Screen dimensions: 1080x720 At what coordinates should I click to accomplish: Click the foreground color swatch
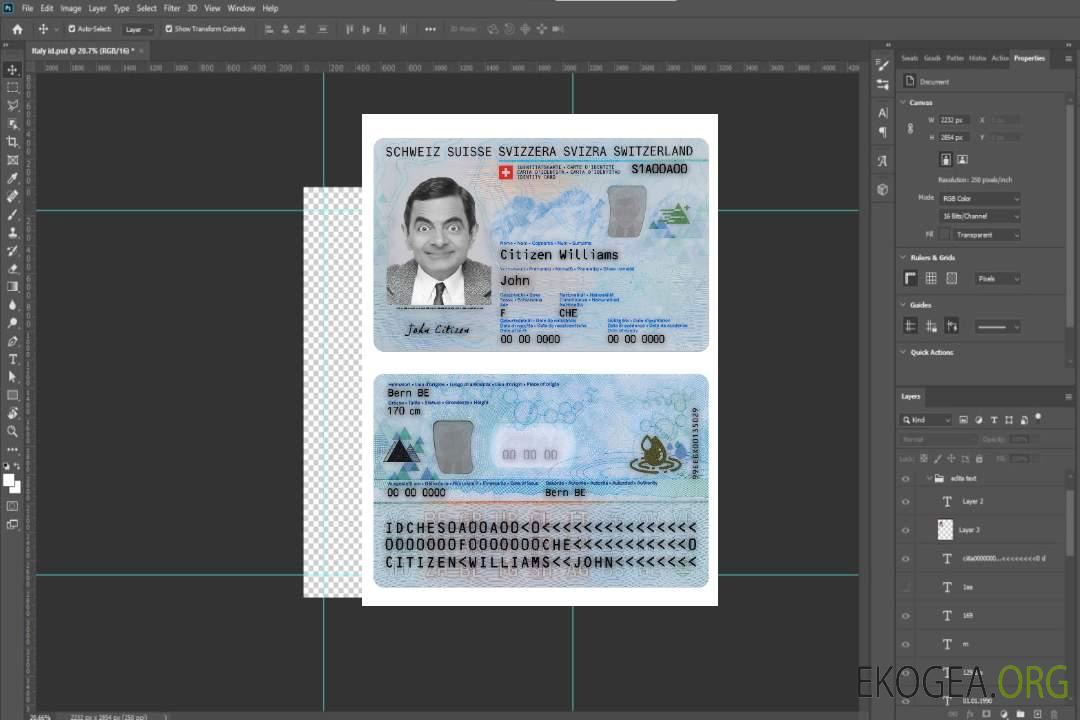pos(9,480)
